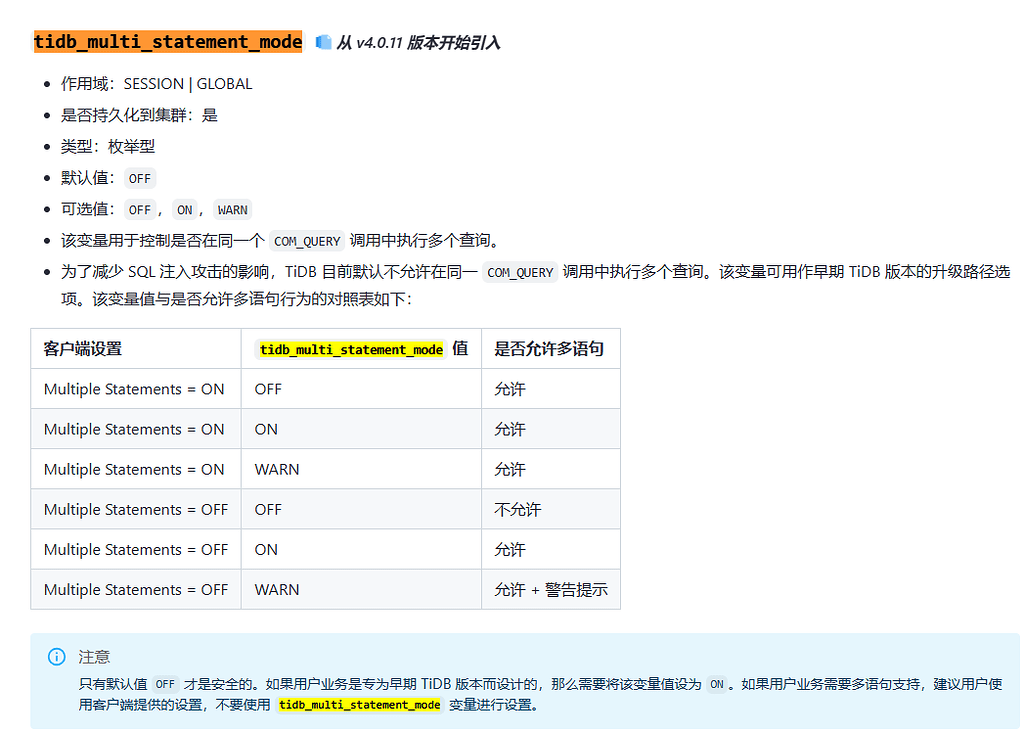Click the book icon before the version note
The image size is (1024, 733).
[322, 41]
